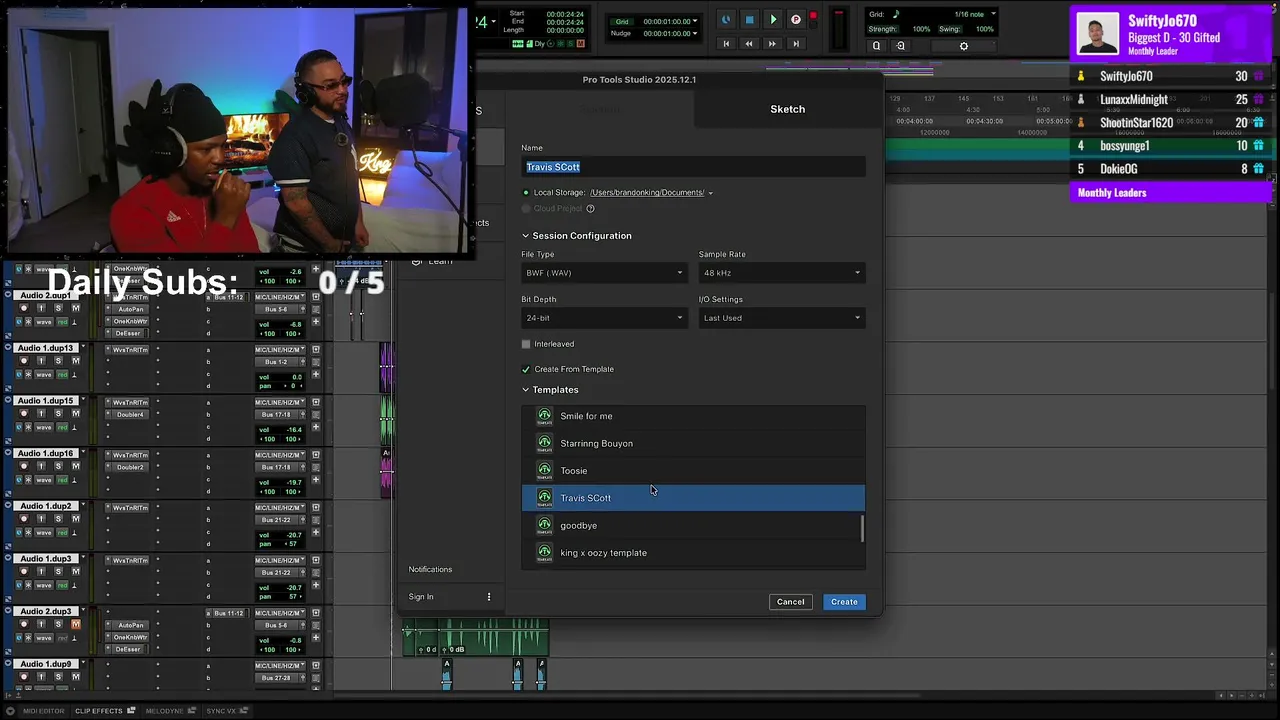Click the fast forward transport button
This screenshot has width=1280, height=720.
coord(772,44)
